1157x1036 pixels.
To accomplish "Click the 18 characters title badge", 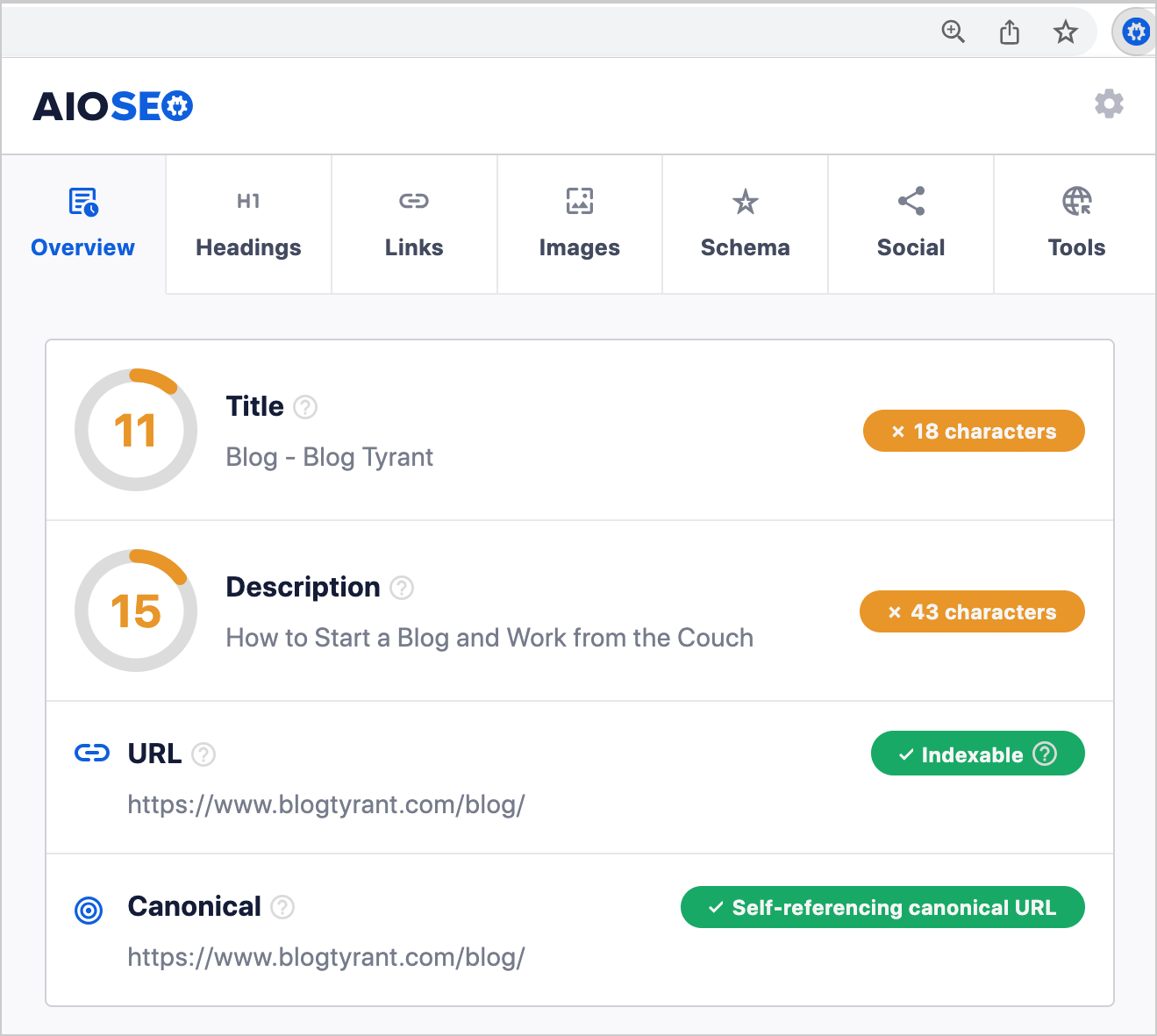I will (x=974, y=431).
